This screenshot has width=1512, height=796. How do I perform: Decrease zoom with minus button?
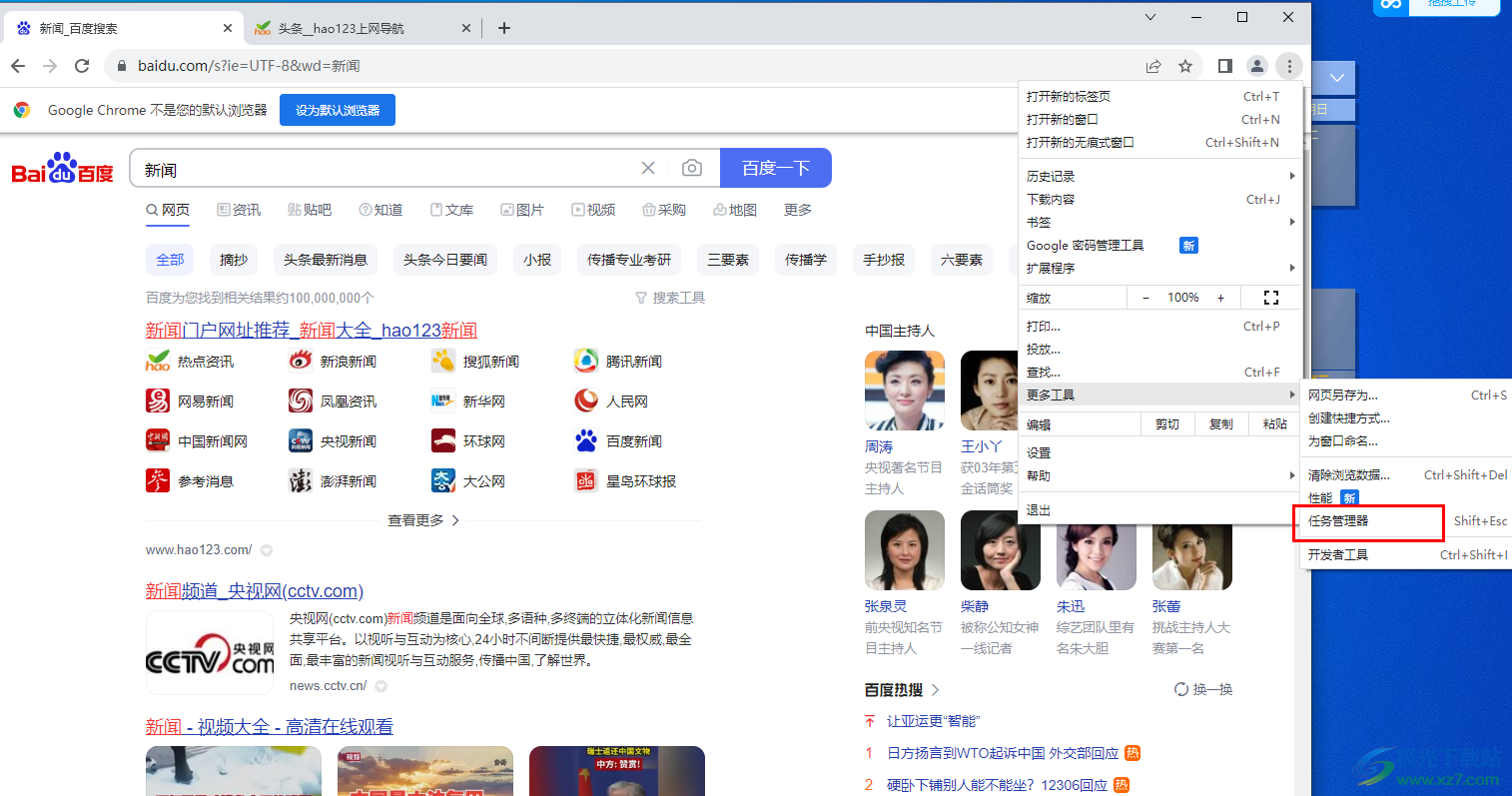[1145, 298]
